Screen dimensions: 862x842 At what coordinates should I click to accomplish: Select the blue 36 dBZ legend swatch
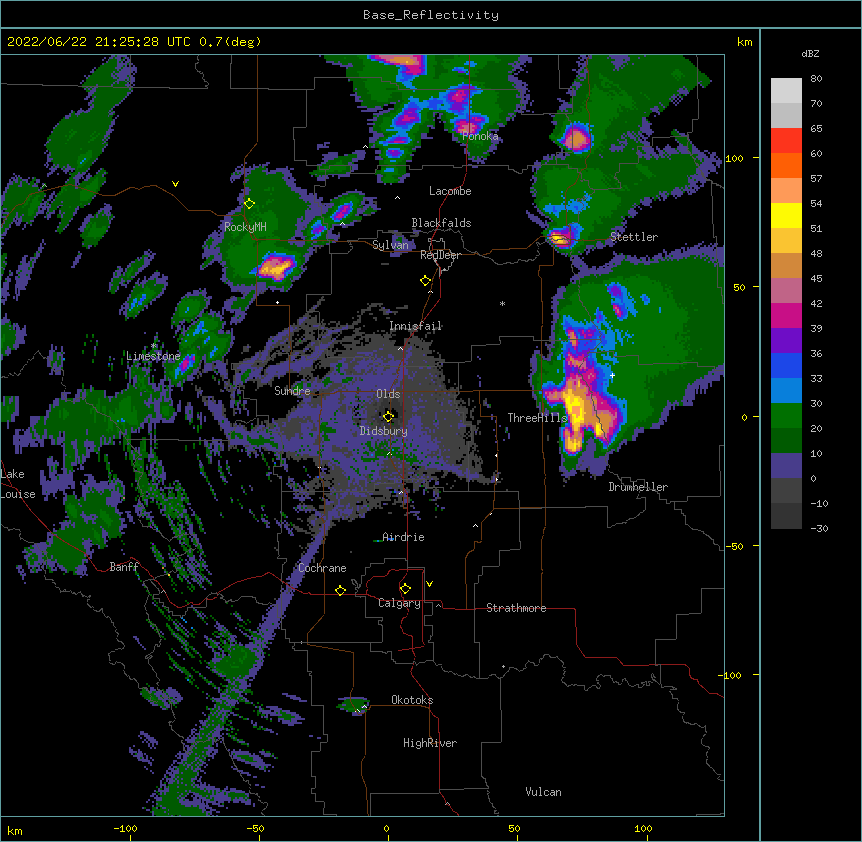(786, 365)
